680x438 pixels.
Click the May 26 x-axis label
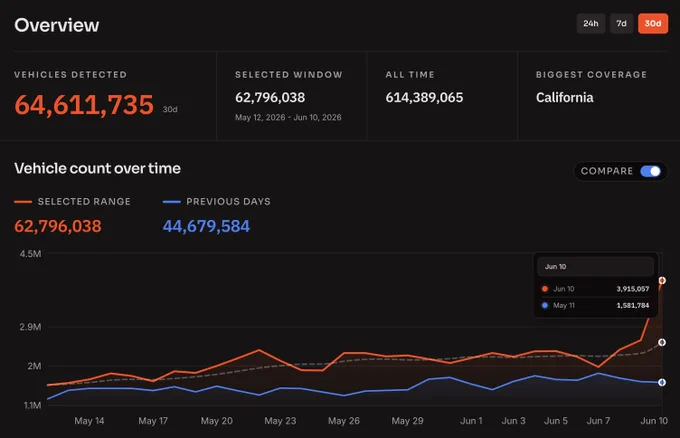[344, 421]
